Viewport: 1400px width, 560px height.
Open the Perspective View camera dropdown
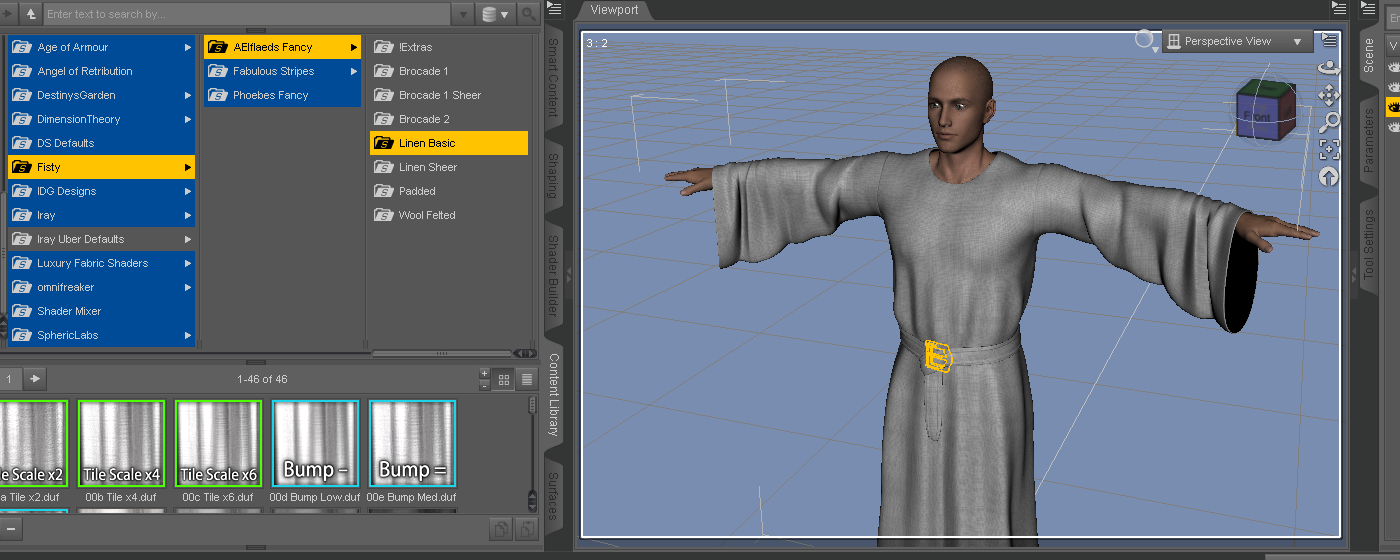coord(1237,41)
